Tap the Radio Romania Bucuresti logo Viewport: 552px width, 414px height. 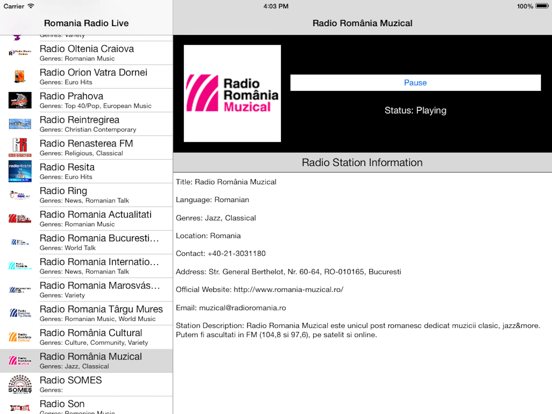pyautogui.click(x=20, y=242)
